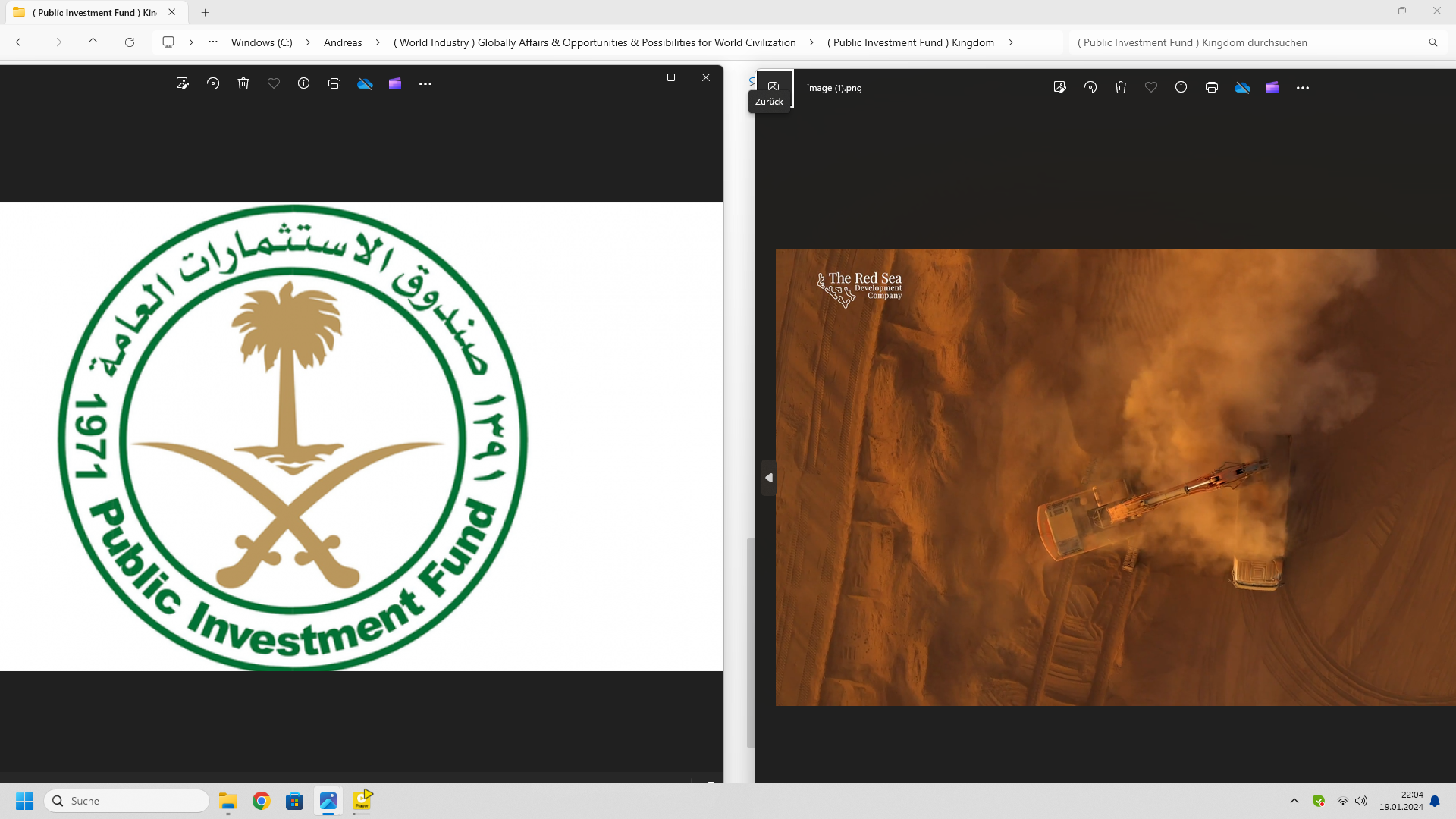Show file info in left Photos window

(x=304, y=83)
